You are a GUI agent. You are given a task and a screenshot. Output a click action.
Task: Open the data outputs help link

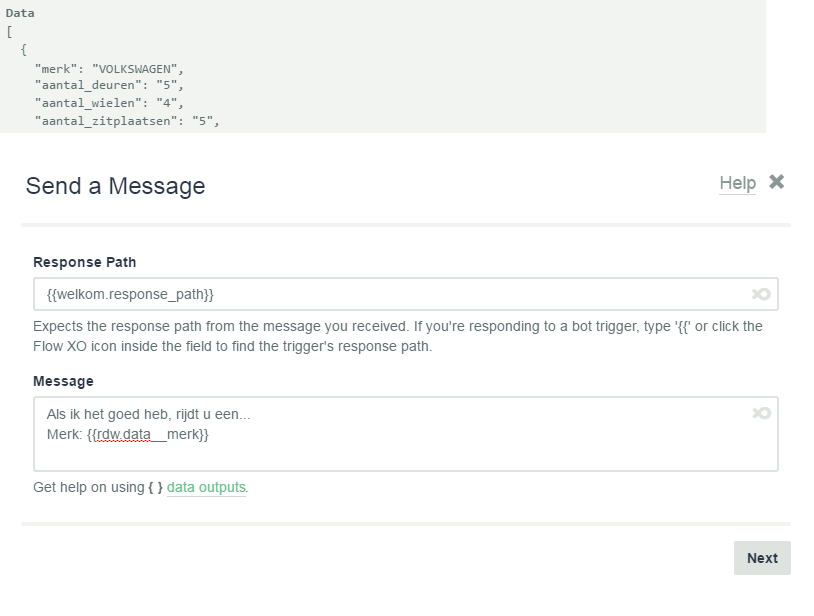coord(206,487)
